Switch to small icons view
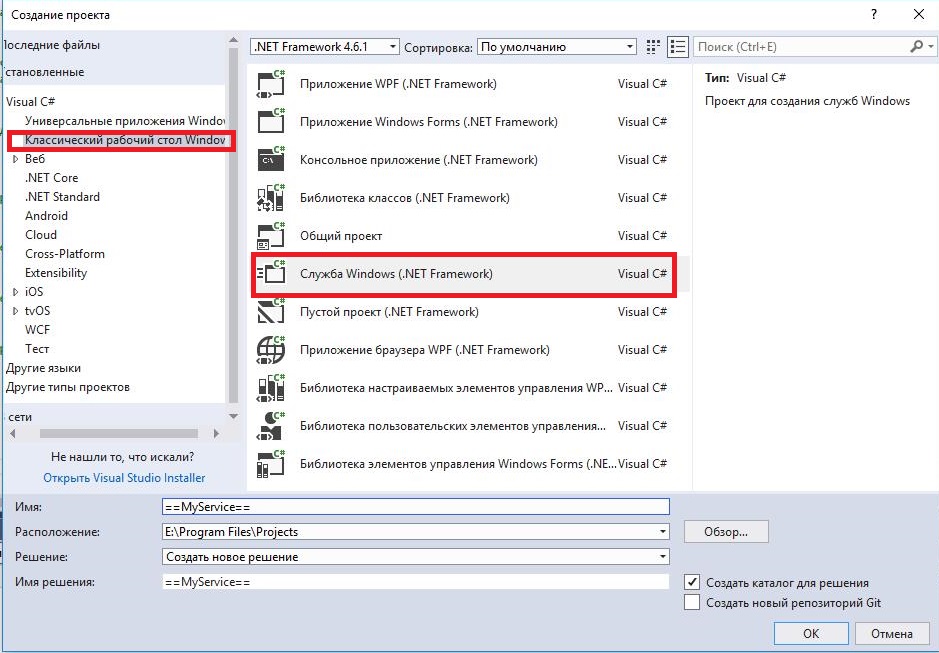 [653, 47]
